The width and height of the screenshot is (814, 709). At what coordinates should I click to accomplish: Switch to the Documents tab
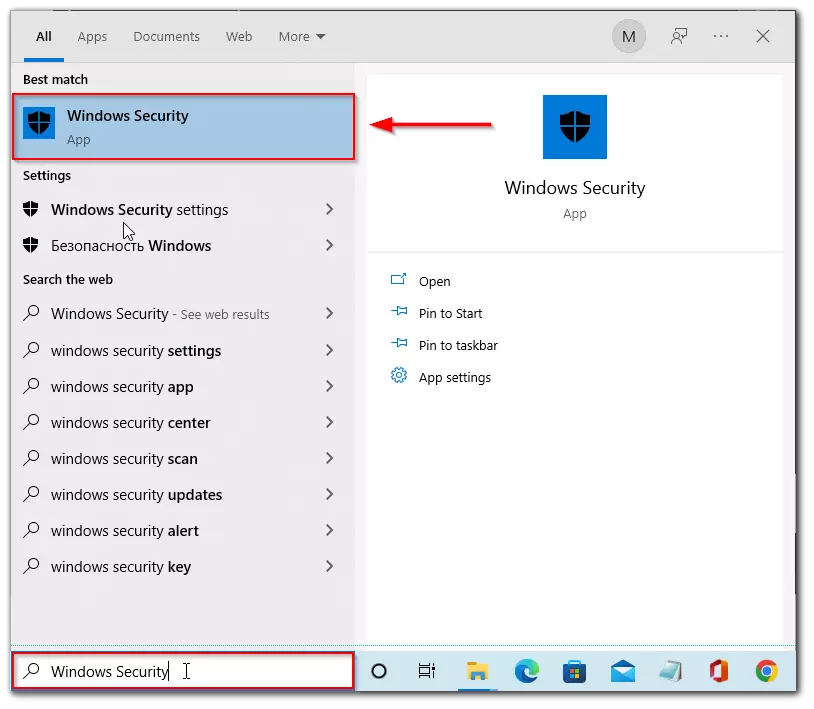[x=166, y=36]
